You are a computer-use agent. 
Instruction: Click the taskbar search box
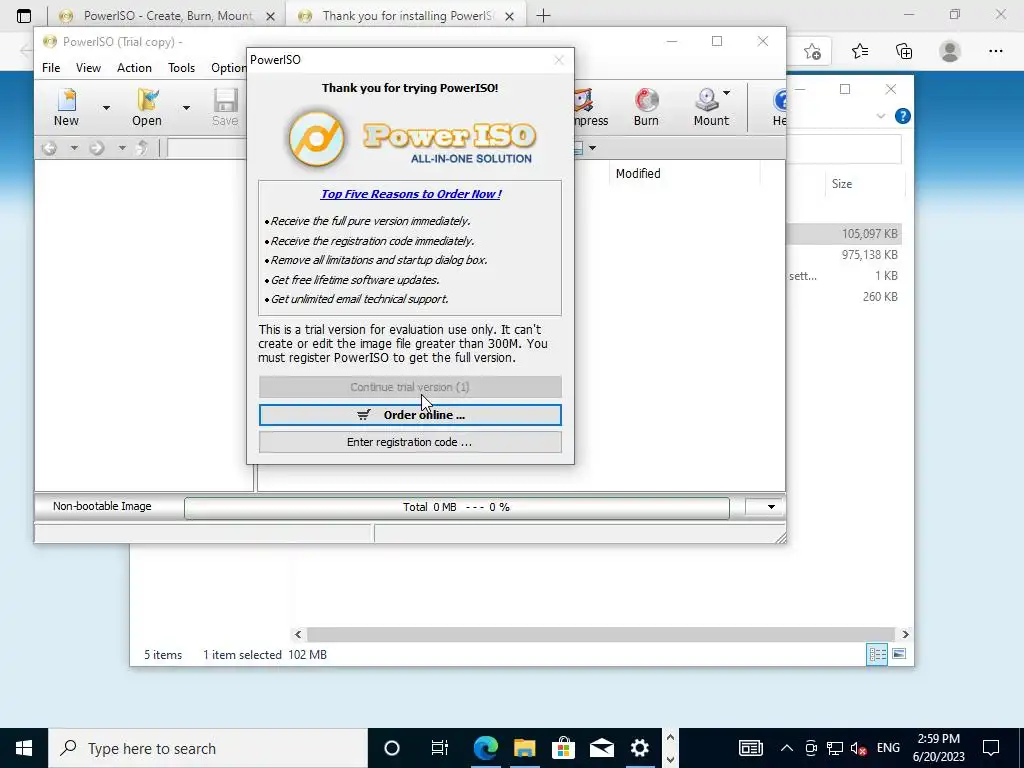tap(208, 748)
